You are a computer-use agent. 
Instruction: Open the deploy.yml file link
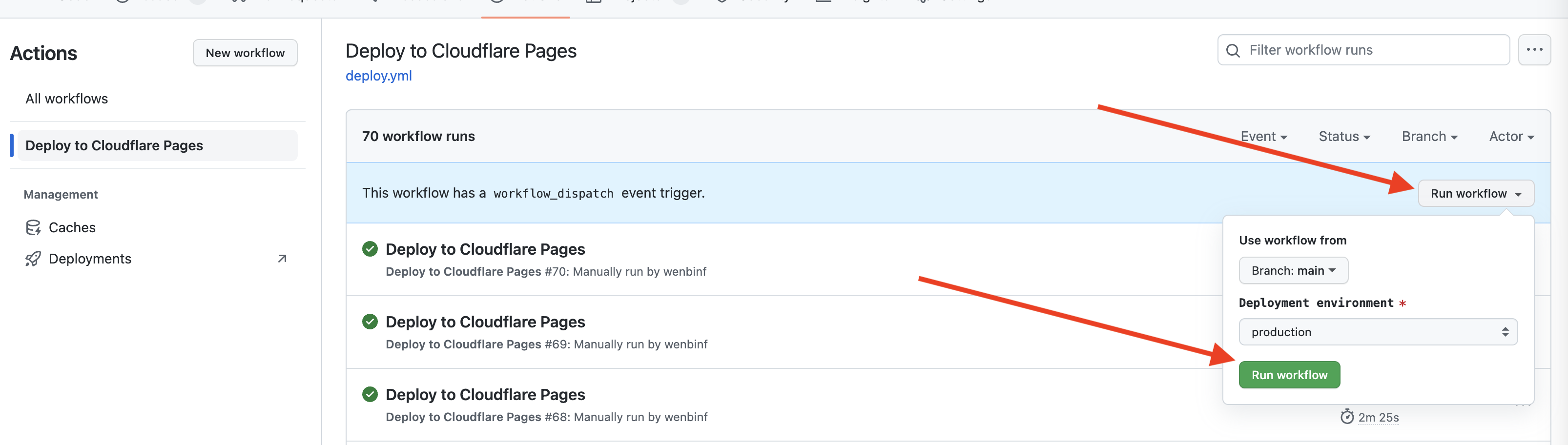pyautogui.click(x=379, y=76)
